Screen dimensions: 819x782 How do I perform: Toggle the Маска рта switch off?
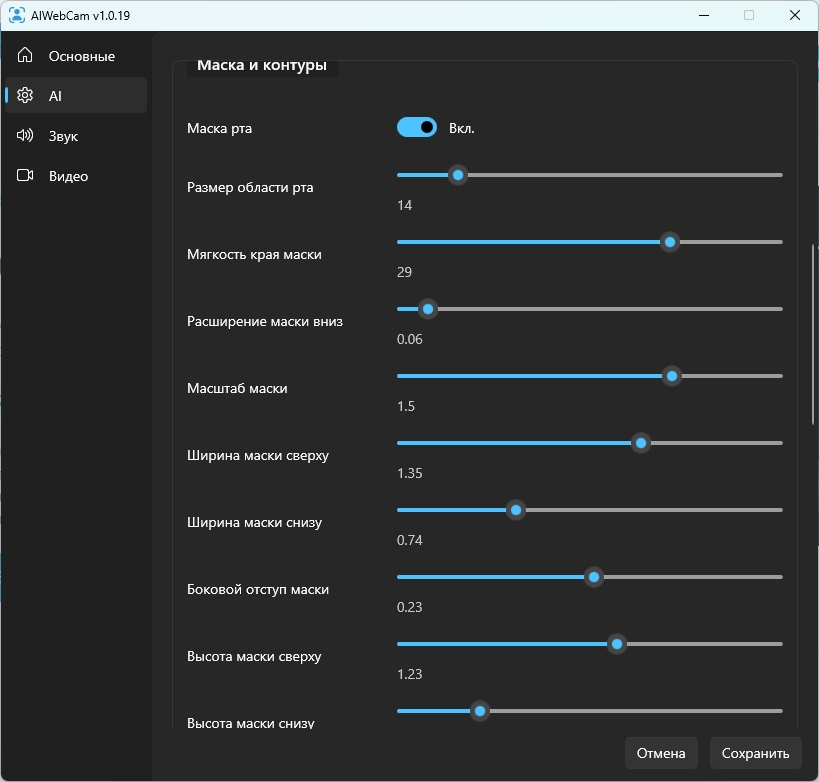click(417, 127)
